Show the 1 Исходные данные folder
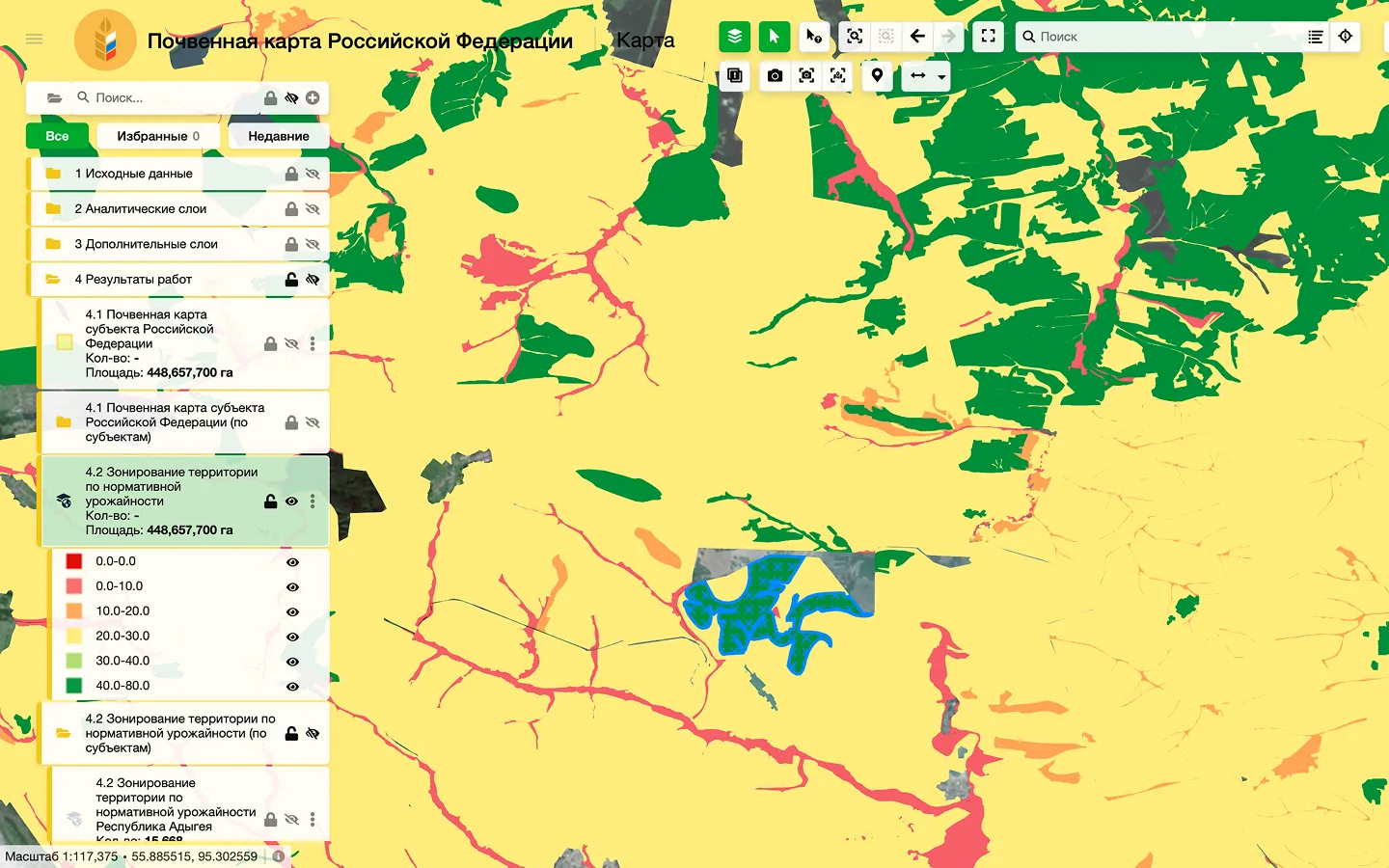Image resolution: width=1389 pixels, height=868 pixels. tap(313, 174)
